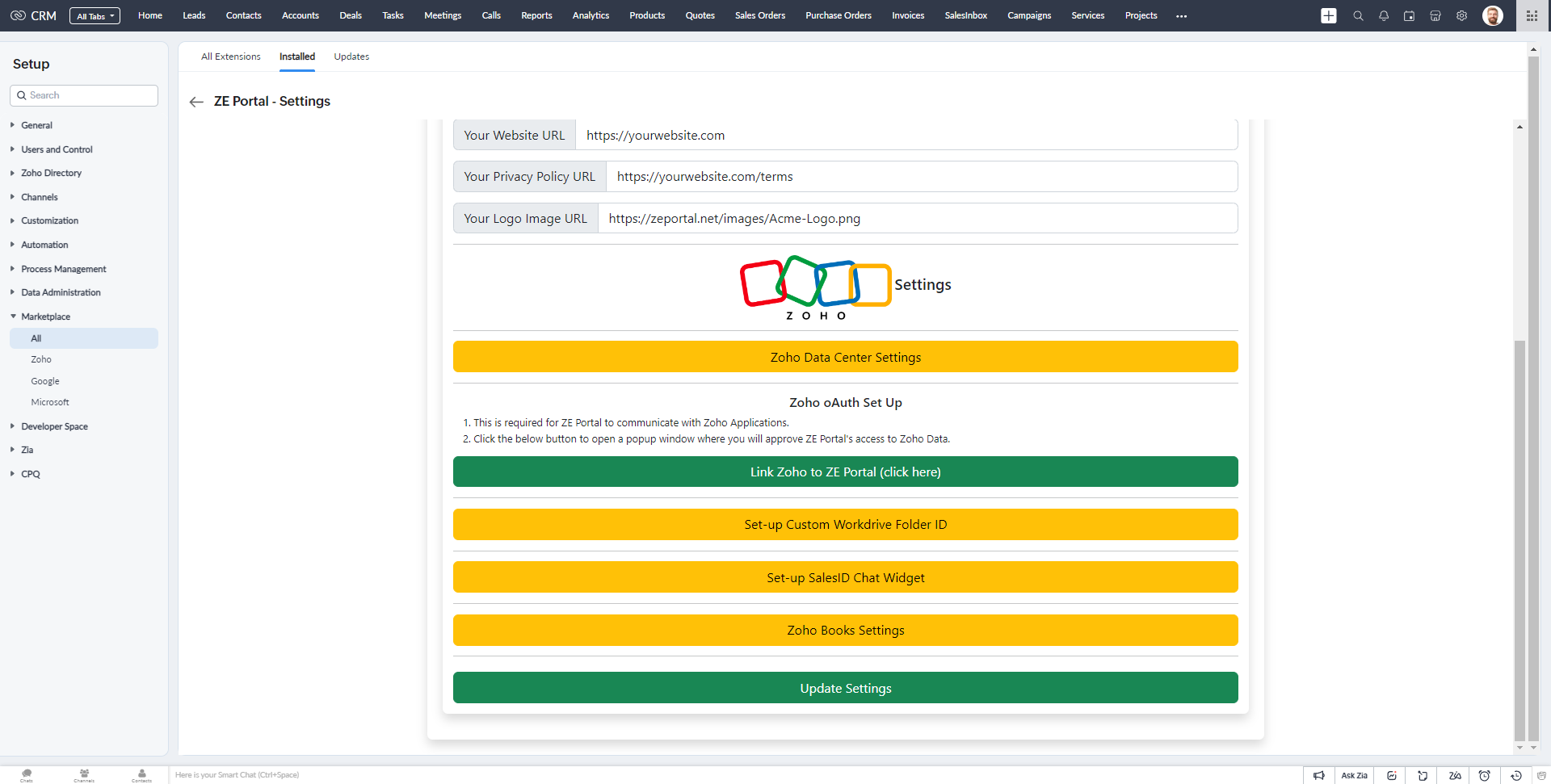
Task: Open the Marketplace store icon
Action: 1435,15
